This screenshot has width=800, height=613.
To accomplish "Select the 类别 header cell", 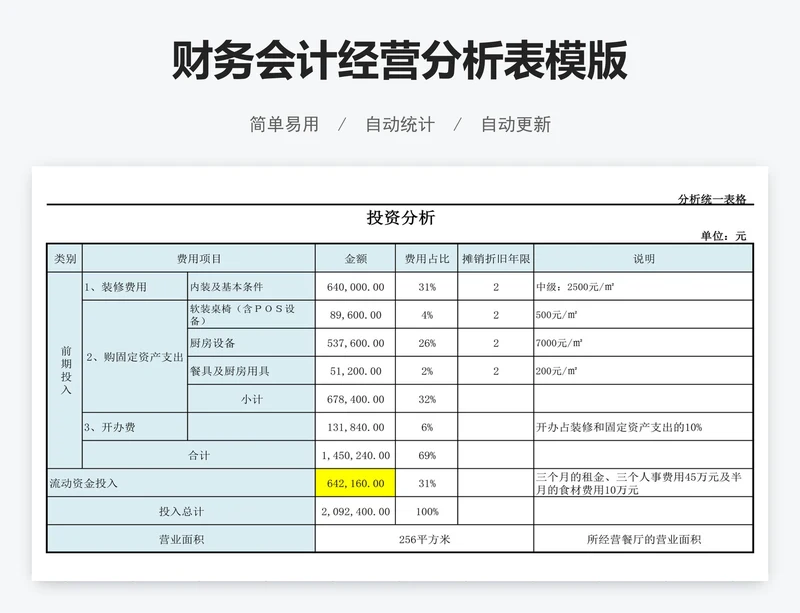I will point(65,258).
